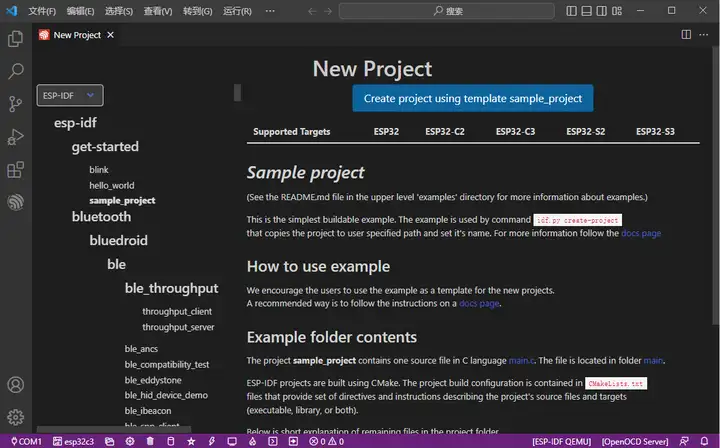Click the flash lightning icon in status bar
720x448 pixels.
tap(212, 442)
